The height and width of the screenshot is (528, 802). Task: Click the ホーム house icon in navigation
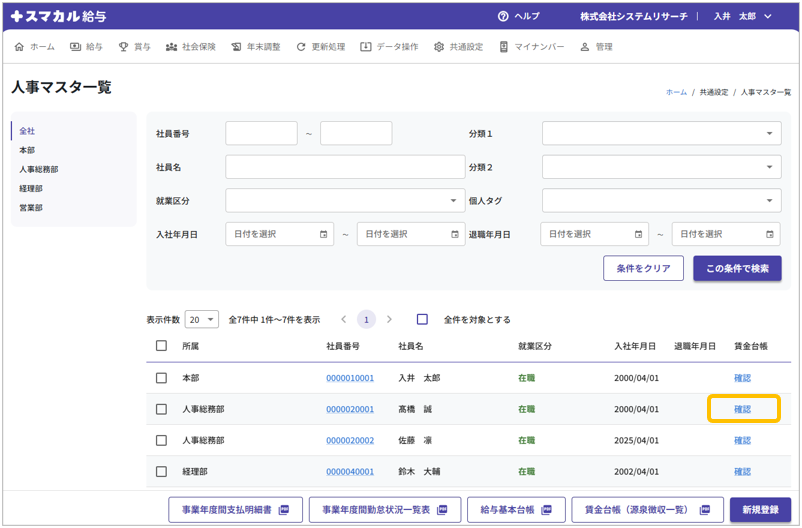[x=20, y=47]
